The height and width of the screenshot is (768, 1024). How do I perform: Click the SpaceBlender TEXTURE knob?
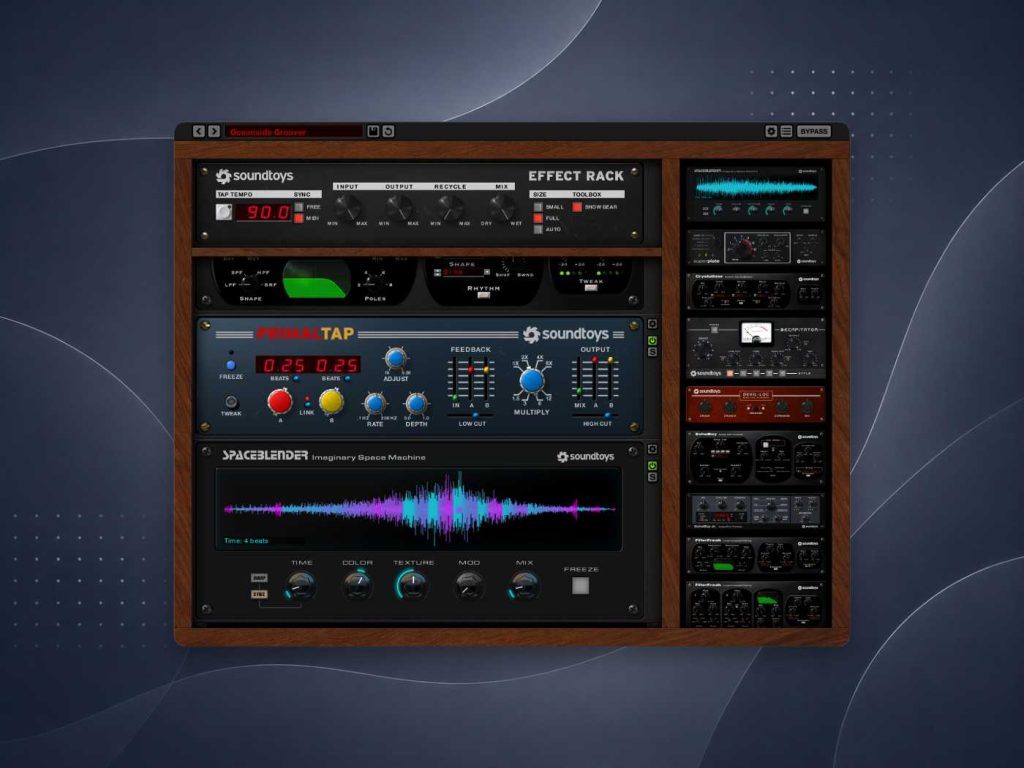(x=413, y=586)
